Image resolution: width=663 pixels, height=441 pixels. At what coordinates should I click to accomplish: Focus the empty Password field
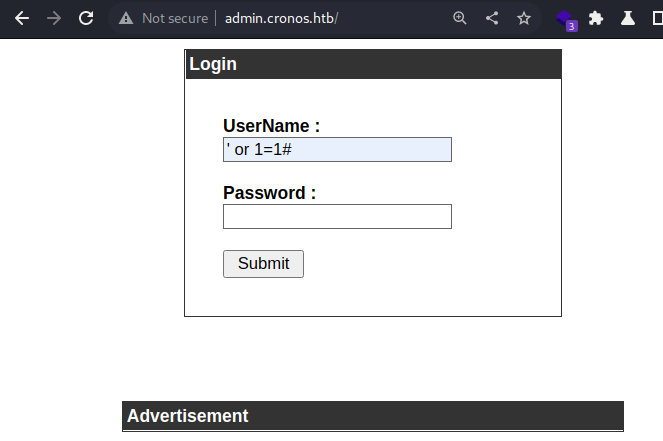337,216
